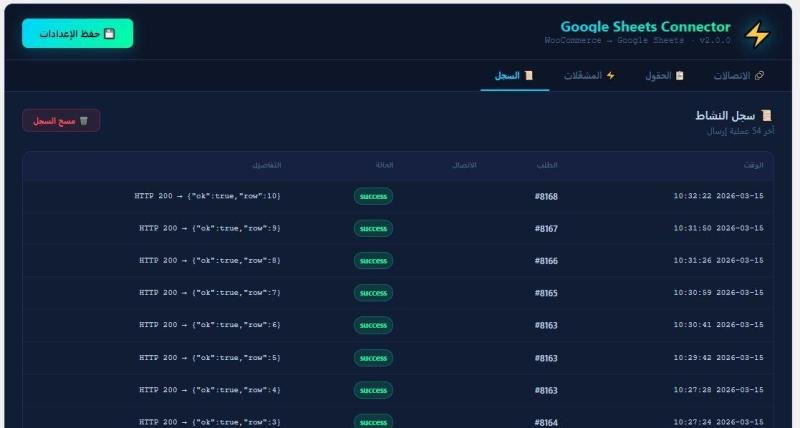800x428 pixels.
Task: Click the success badge for order #8165
Action: pos(373,293)
